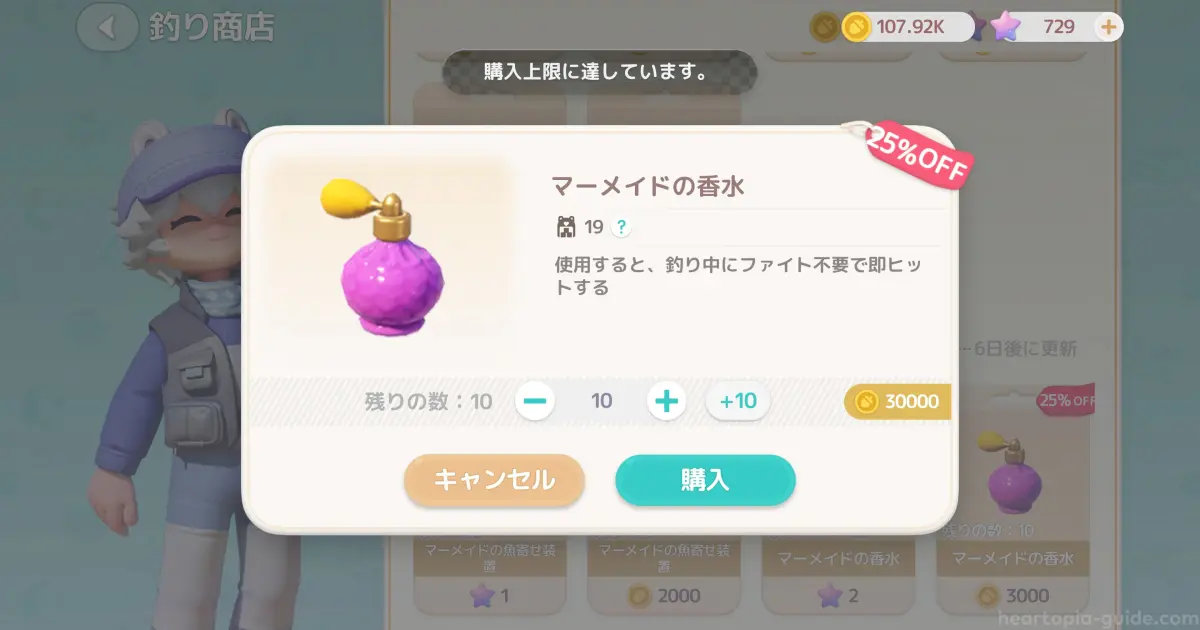1200x630 pixels.
Task: Select the マーメイドの香水 item costing 2 stars
Action: (x=838, y=575)
